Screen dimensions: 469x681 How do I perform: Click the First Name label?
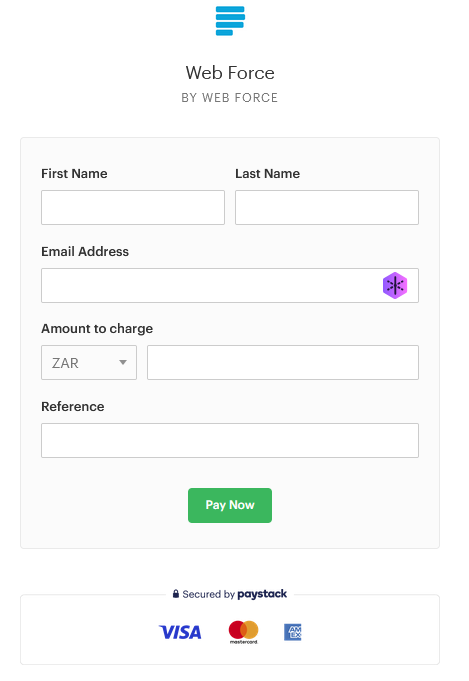pyautogui.click(x=74, y=174)
